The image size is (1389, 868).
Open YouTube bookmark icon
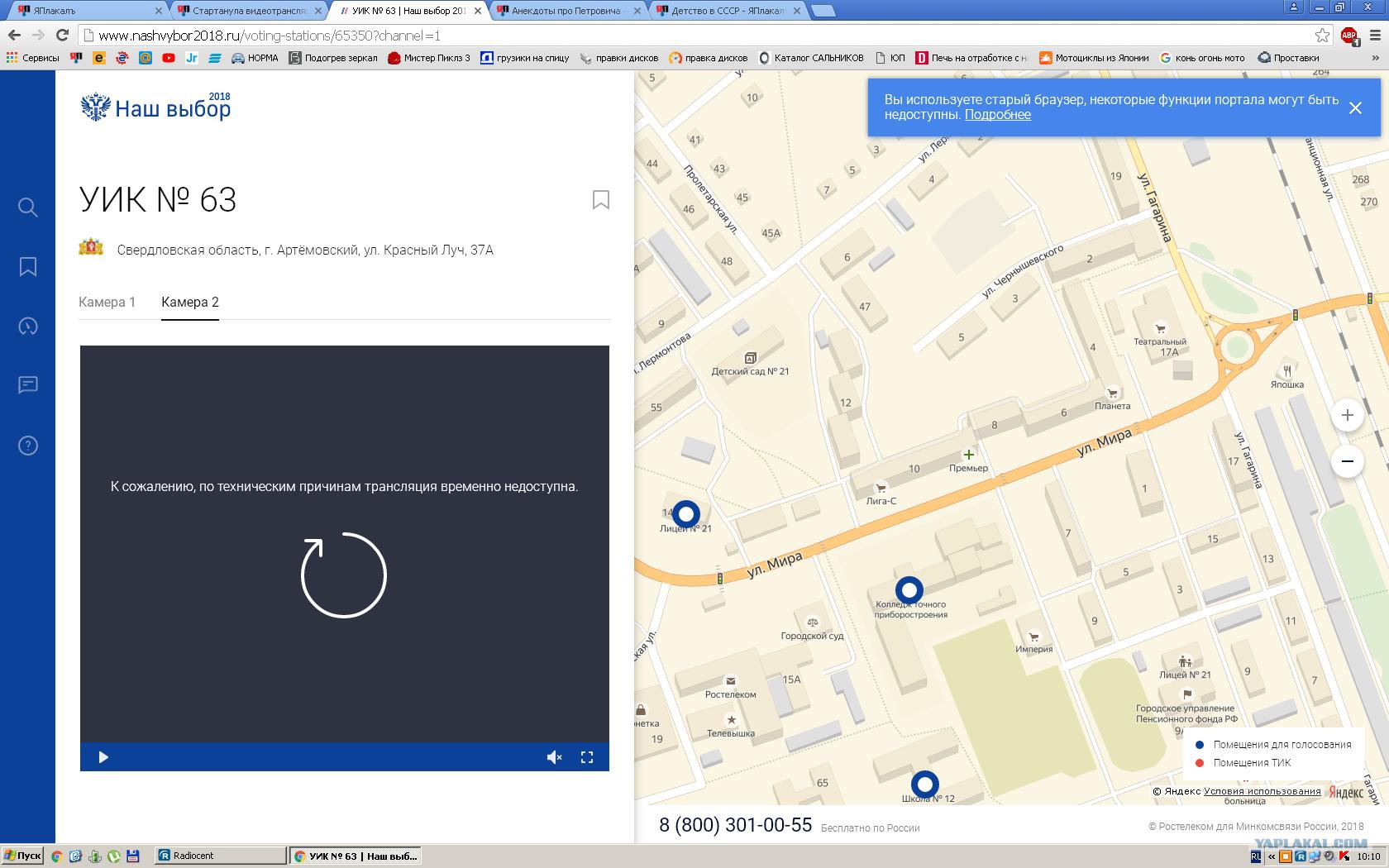(168, 58)
